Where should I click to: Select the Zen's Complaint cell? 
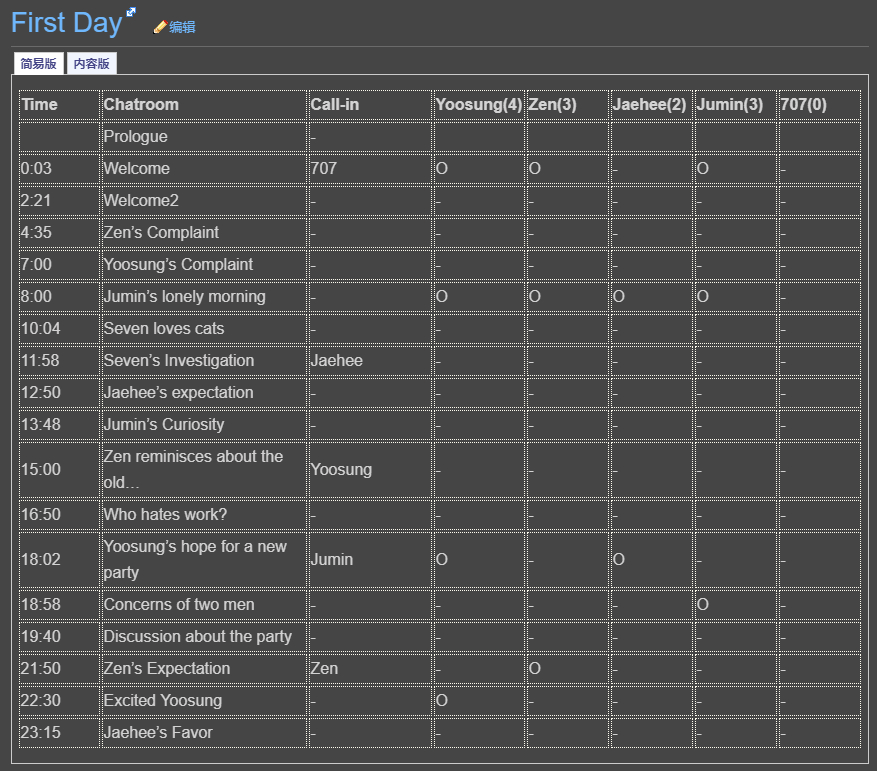(x=205, y=232)
